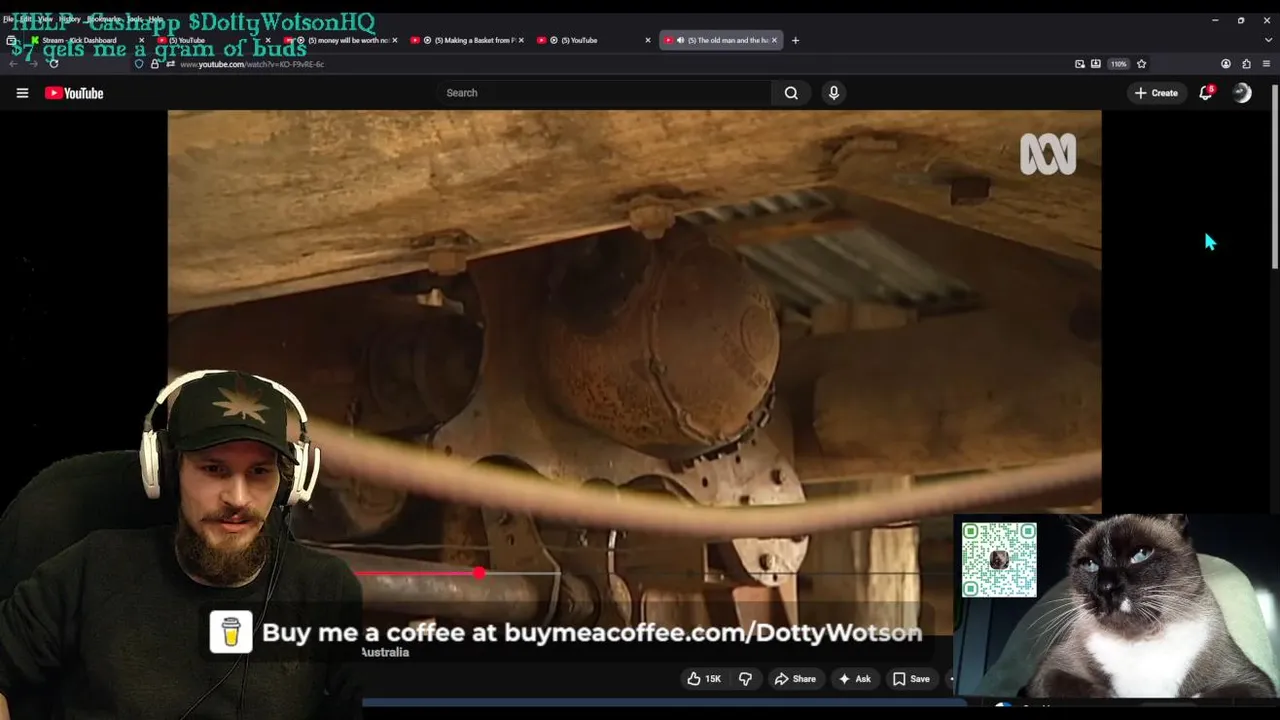Switch to the '(5) YouTube' tab beside the old man tab
Viewport: 1280px width, 720px height.
594,40
